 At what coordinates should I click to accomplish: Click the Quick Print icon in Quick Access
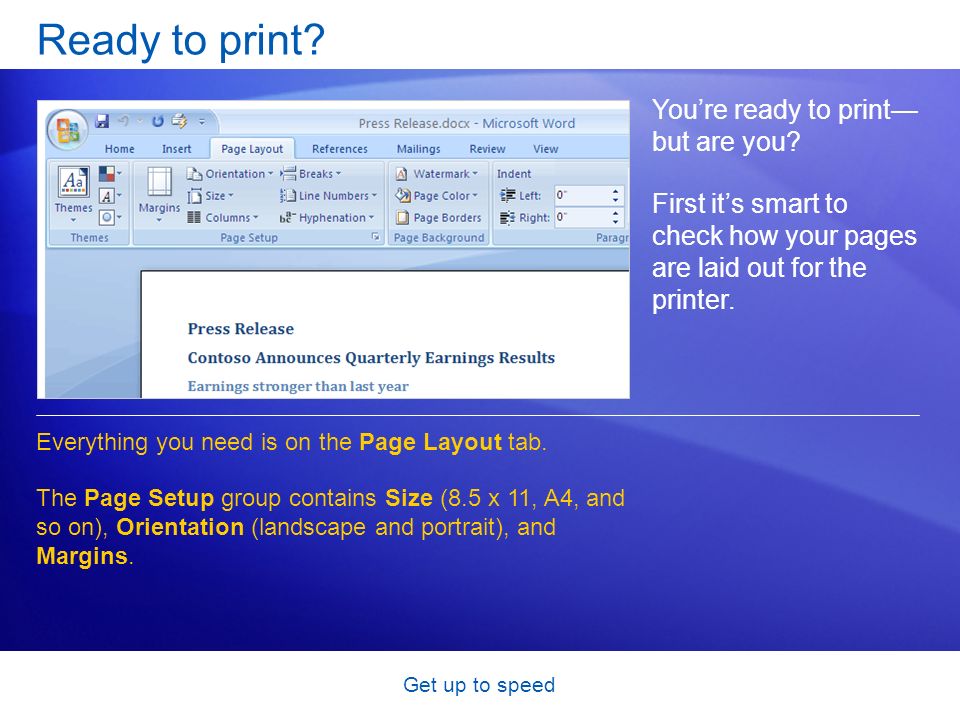179,121
